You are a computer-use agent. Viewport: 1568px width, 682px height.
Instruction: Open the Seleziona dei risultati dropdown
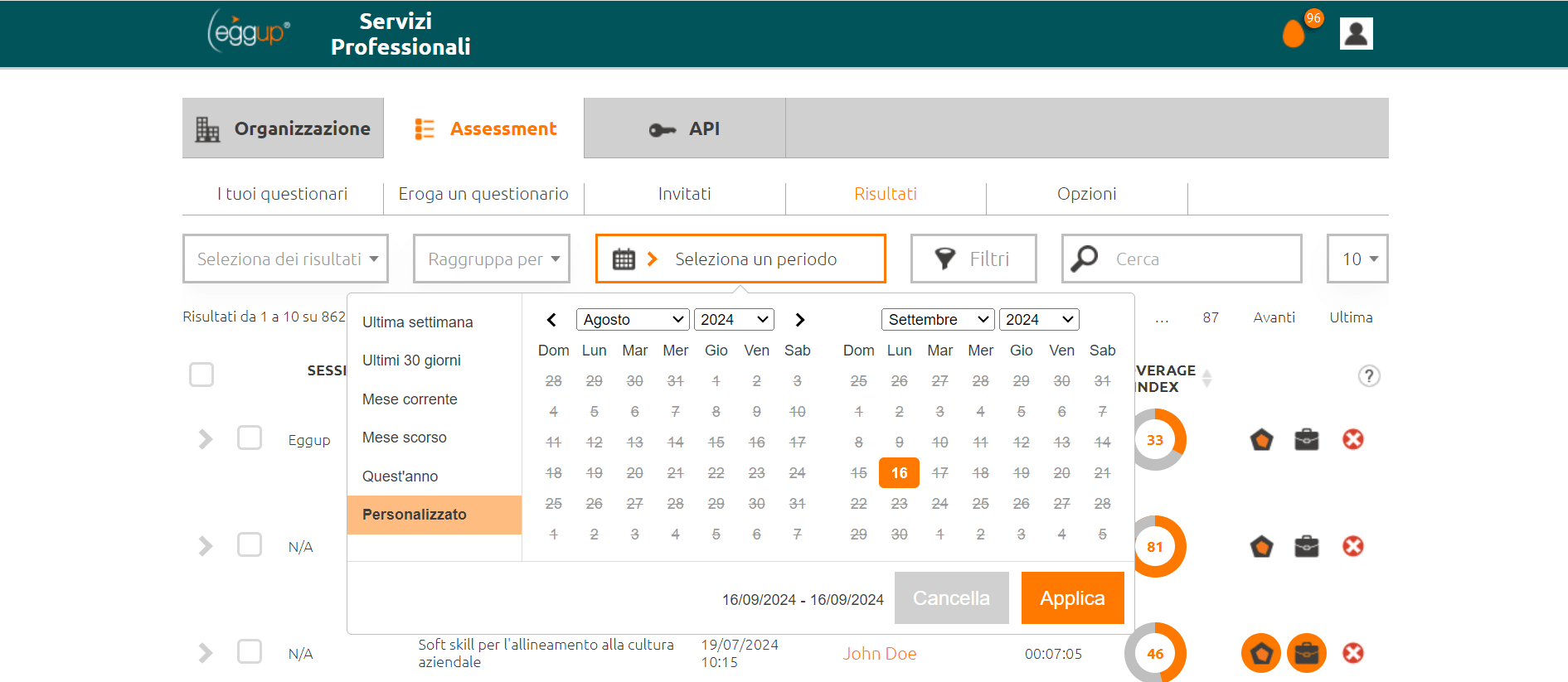coord(286,259)
